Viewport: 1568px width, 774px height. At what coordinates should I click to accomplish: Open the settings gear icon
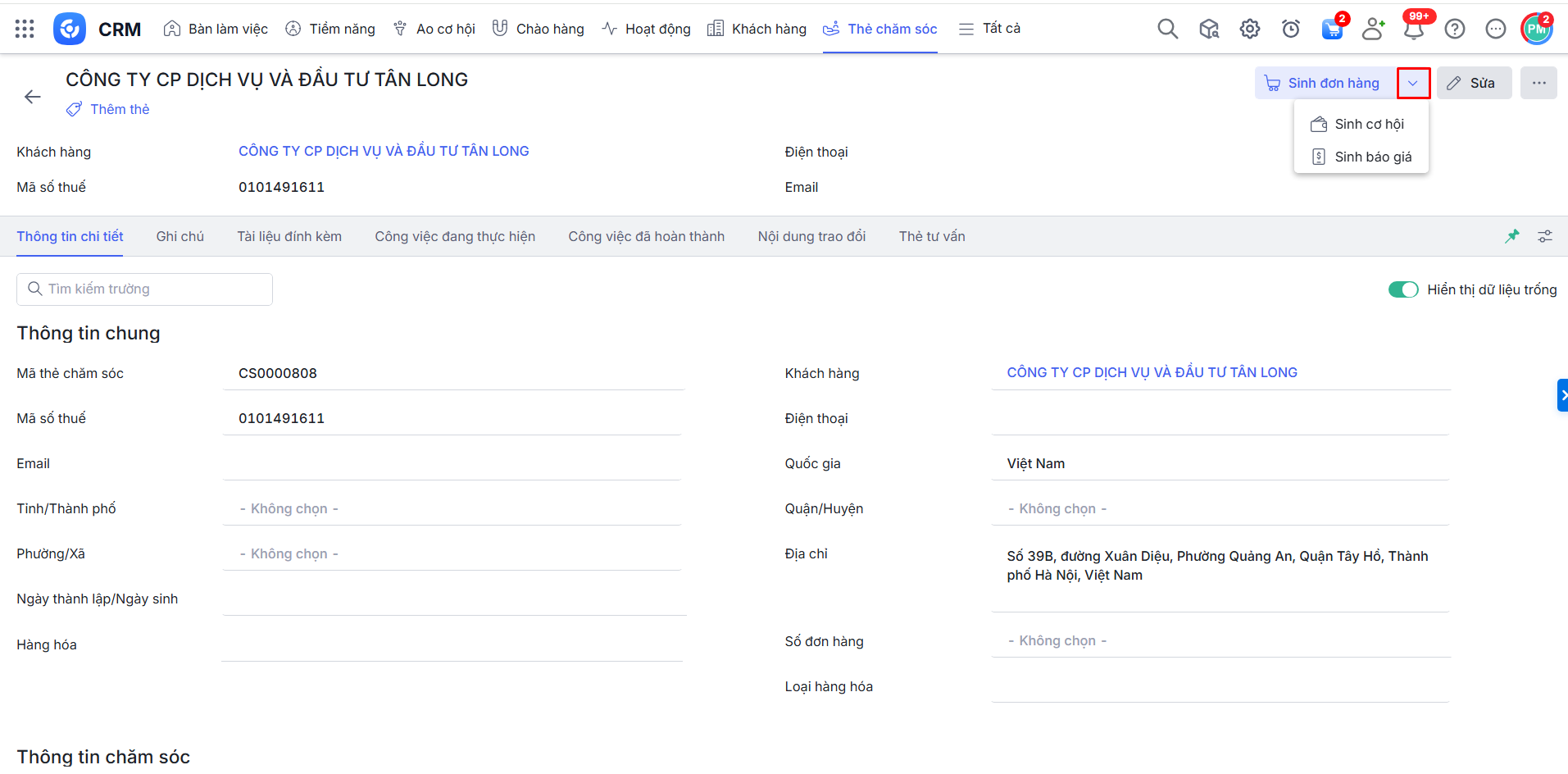point(1249,29)
